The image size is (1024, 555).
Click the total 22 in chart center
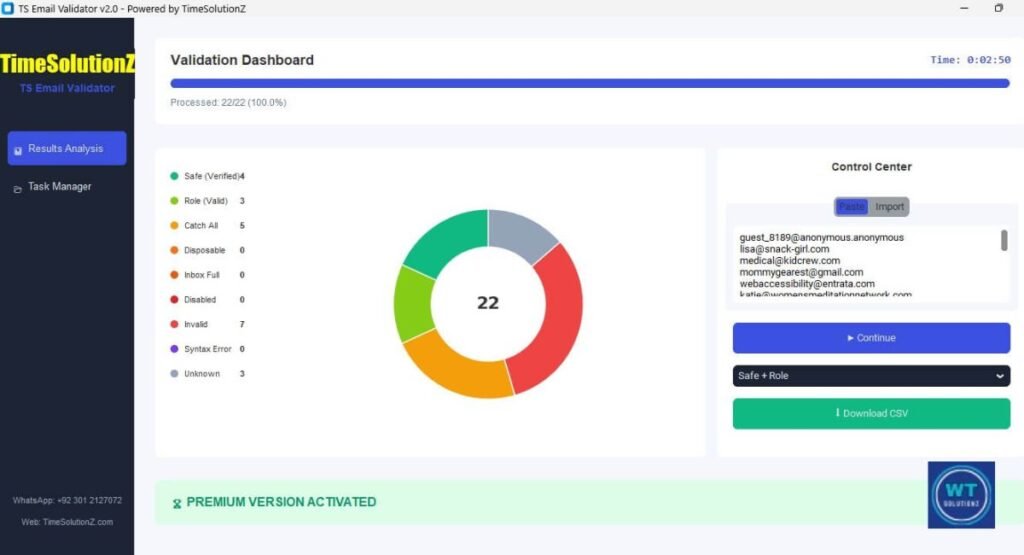[488, 303]
